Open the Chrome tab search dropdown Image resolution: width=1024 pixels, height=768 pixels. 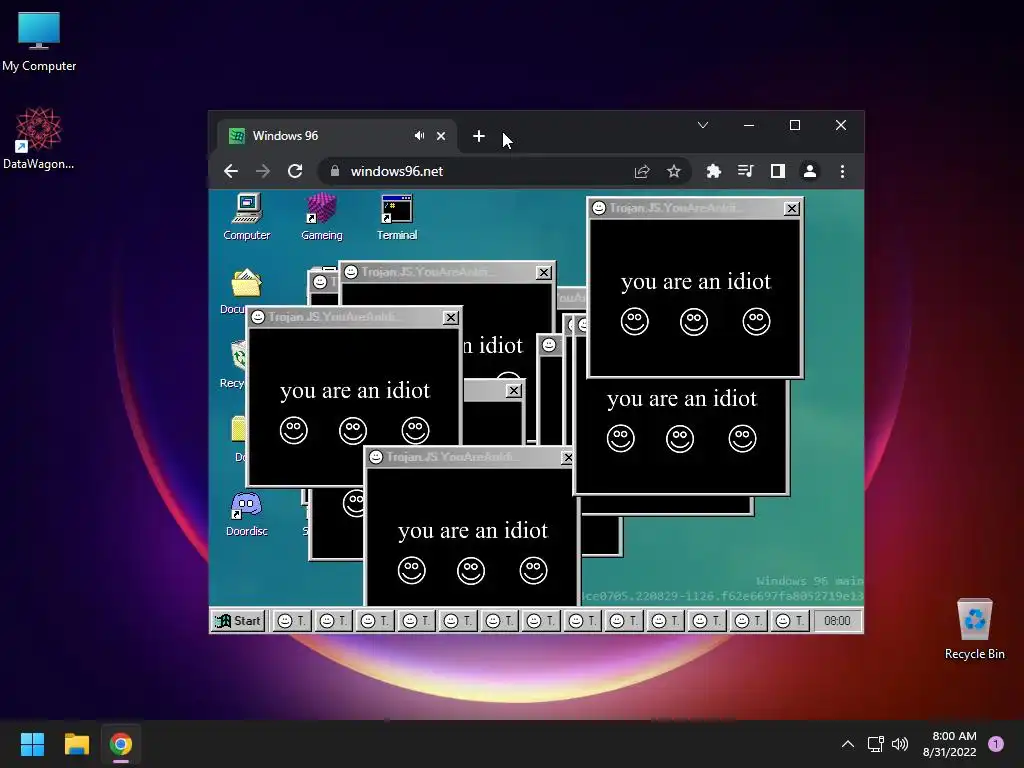click(x=703, y=125)
